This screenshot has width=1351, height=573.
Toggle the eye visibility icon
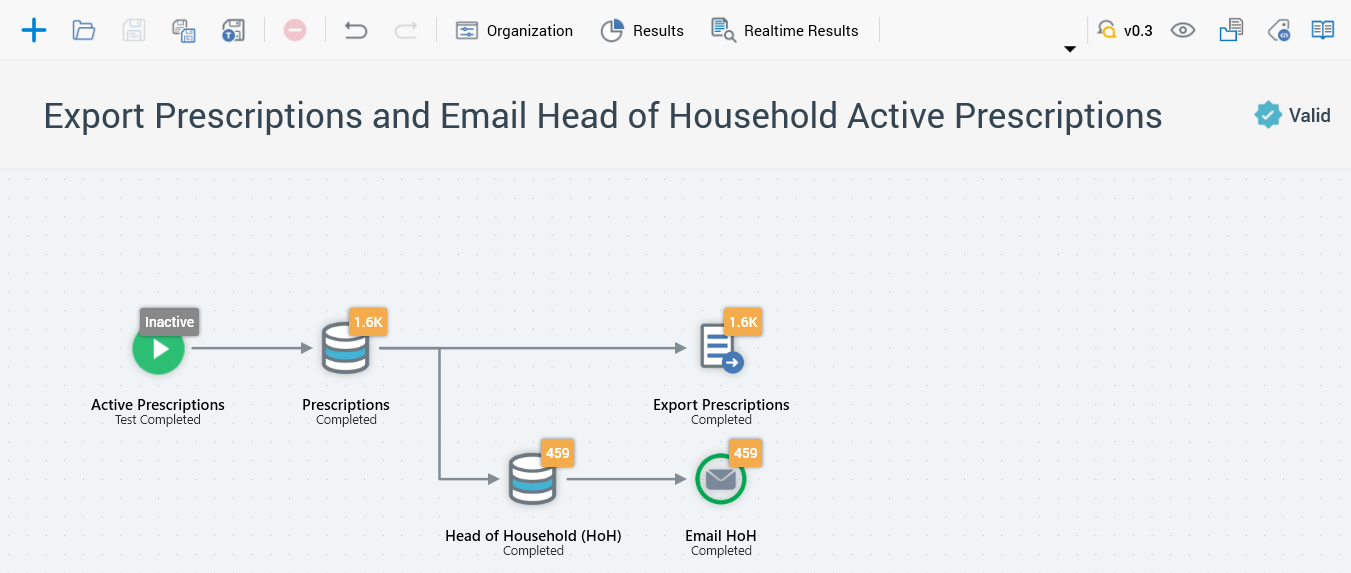(x=1183, y=30)
